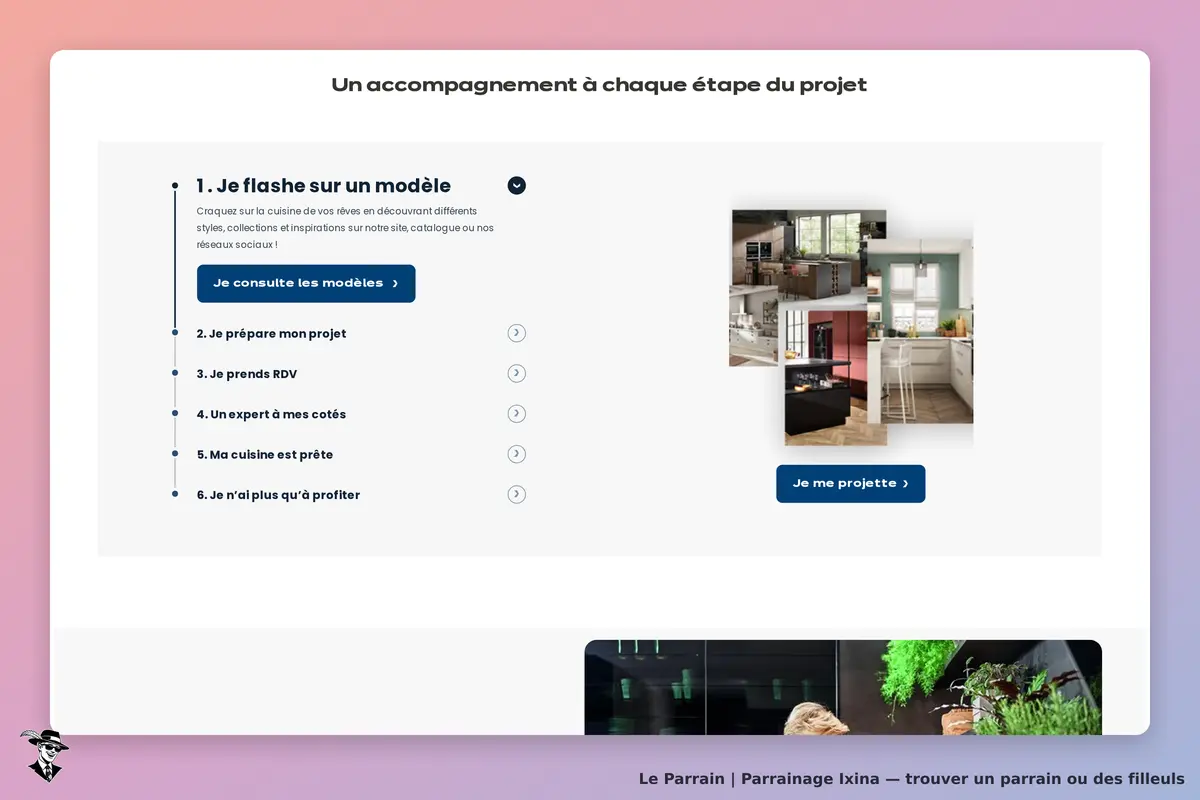The height and width of the screenshot is (800, 1200).
Task: Expand the '3. Je prends RDV' chevron
Action: coord(516,373)
